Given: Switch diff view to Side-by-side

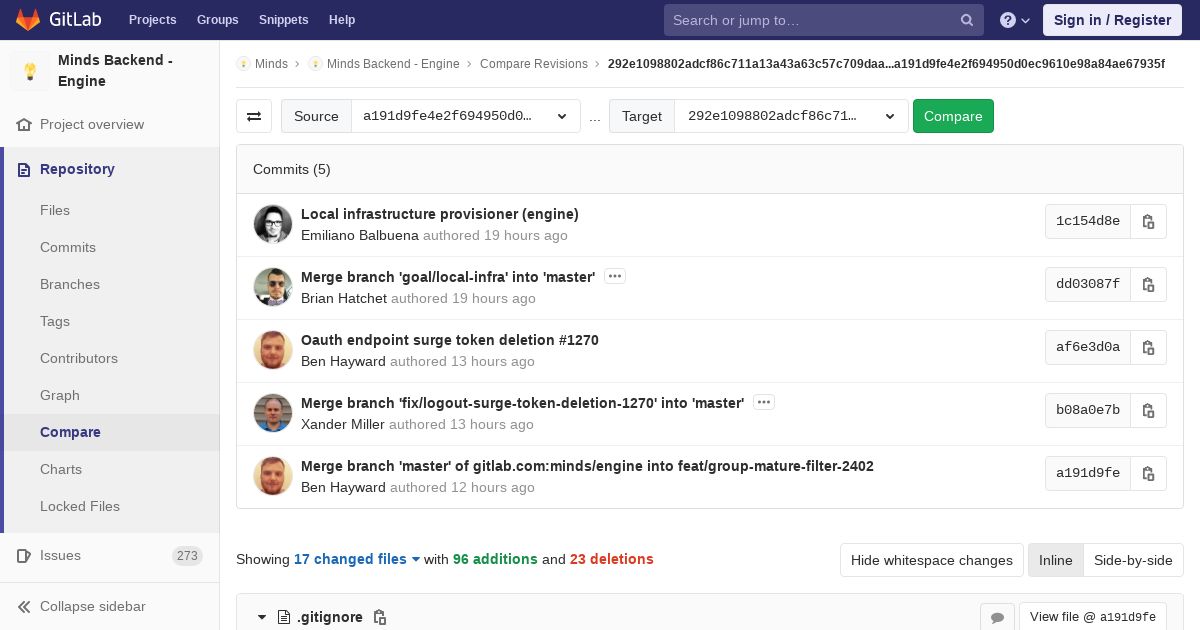Looking at the screenshot, I should 1133,560.
